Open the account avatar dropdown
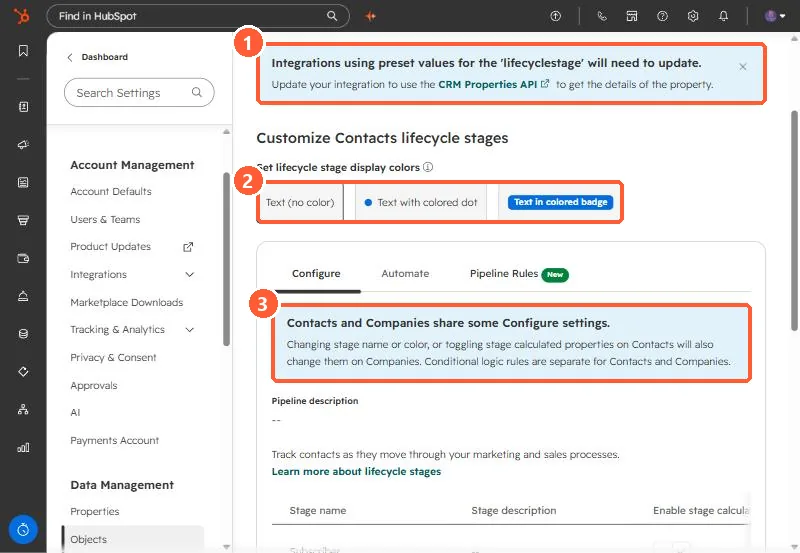This screenshot has width=800, height=553. tap(774, 16)
